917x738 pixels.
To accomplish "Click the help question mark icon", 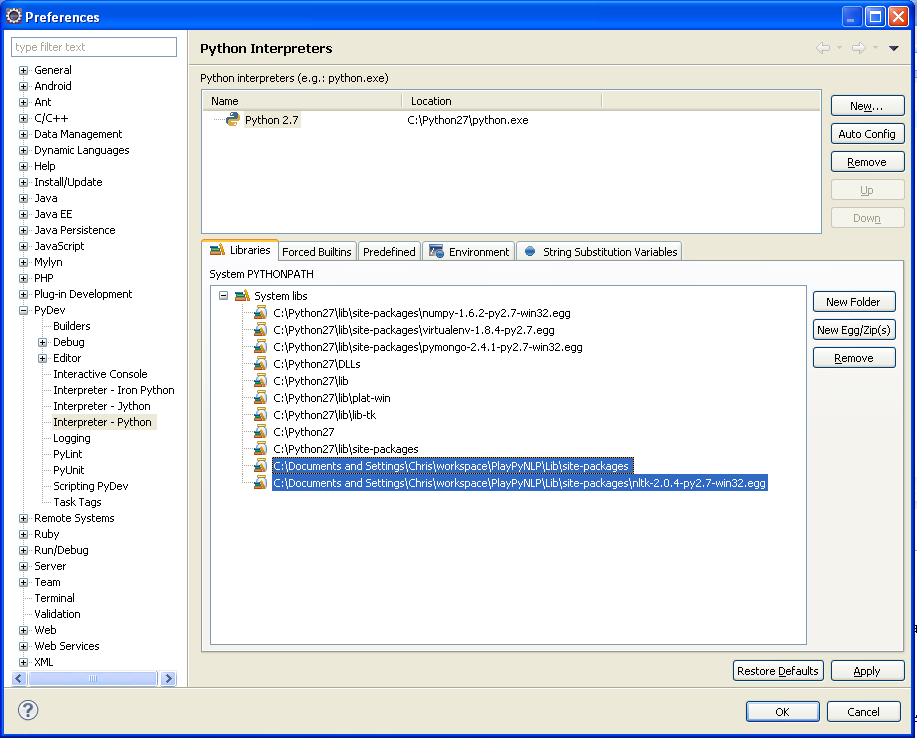I will [27, 711].
